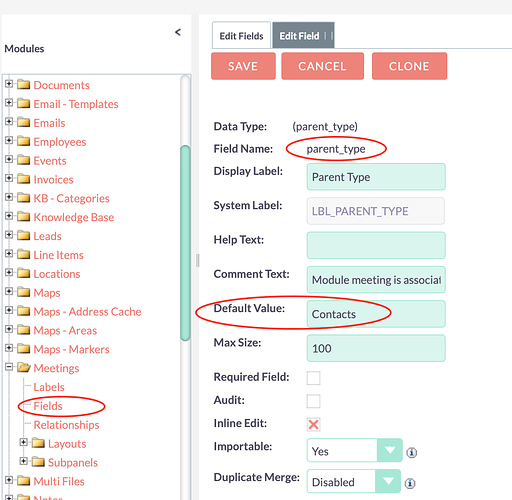Click the Invoices folder icon
Viewport: 512px width, 500px height.
tap(24, 179)
